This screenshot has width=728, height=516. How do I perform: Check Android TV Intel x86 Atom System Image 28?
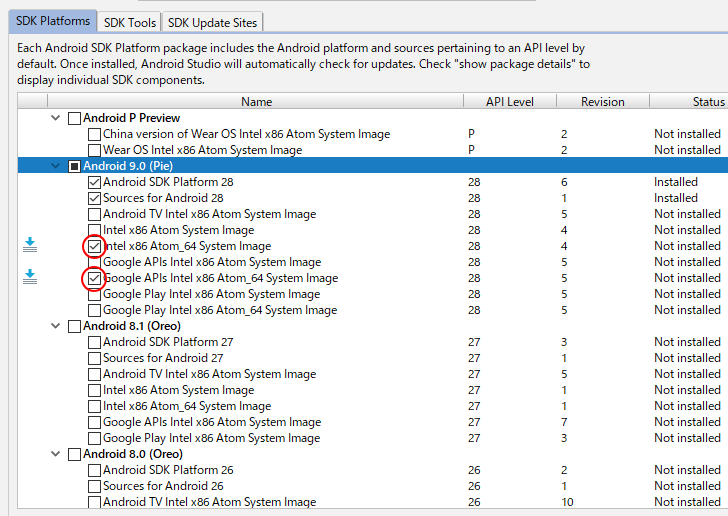tap(94, 214)
